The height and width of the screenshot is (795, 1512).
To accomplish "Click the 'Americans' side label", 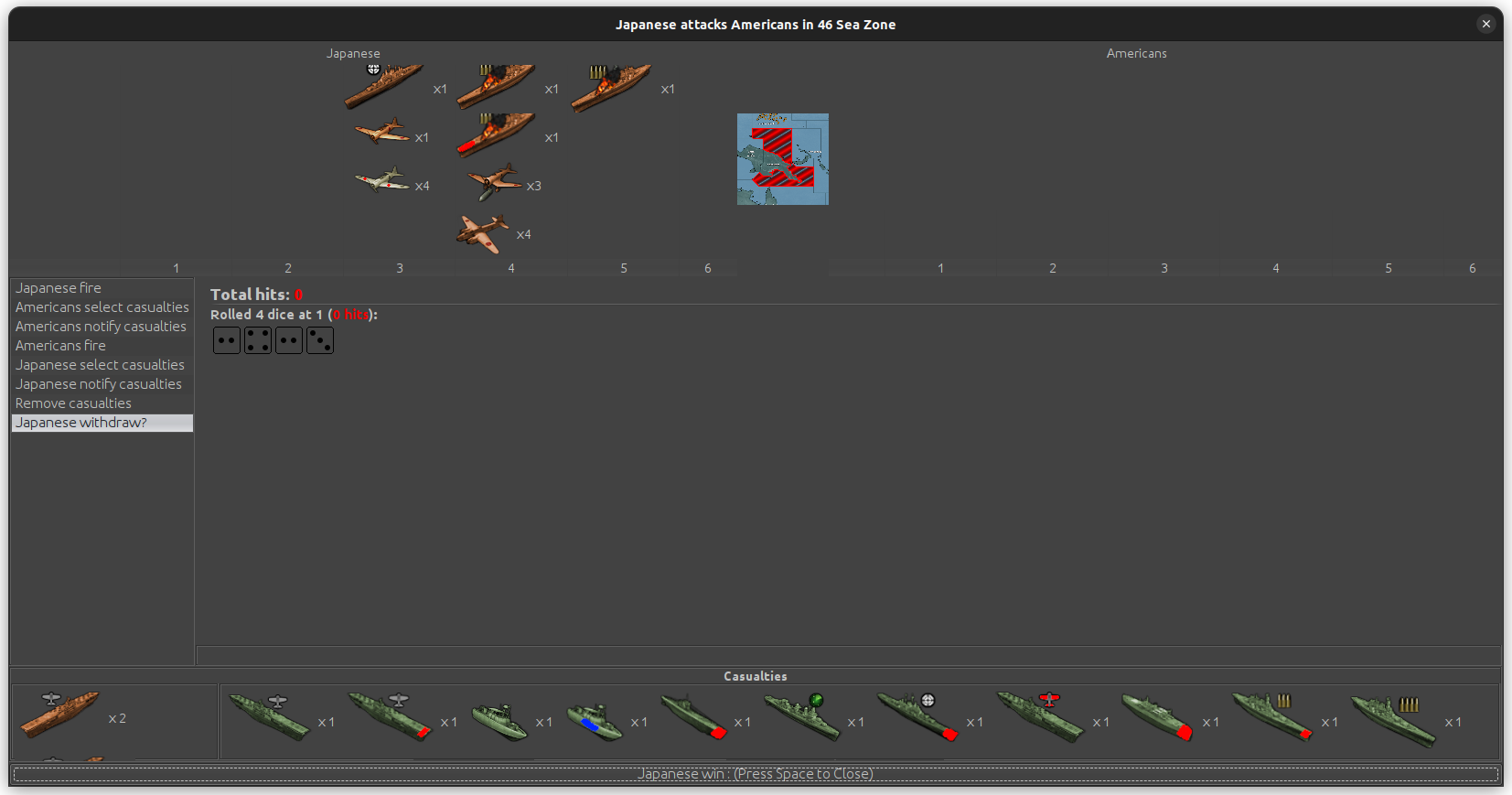I will click(1137, 54).
